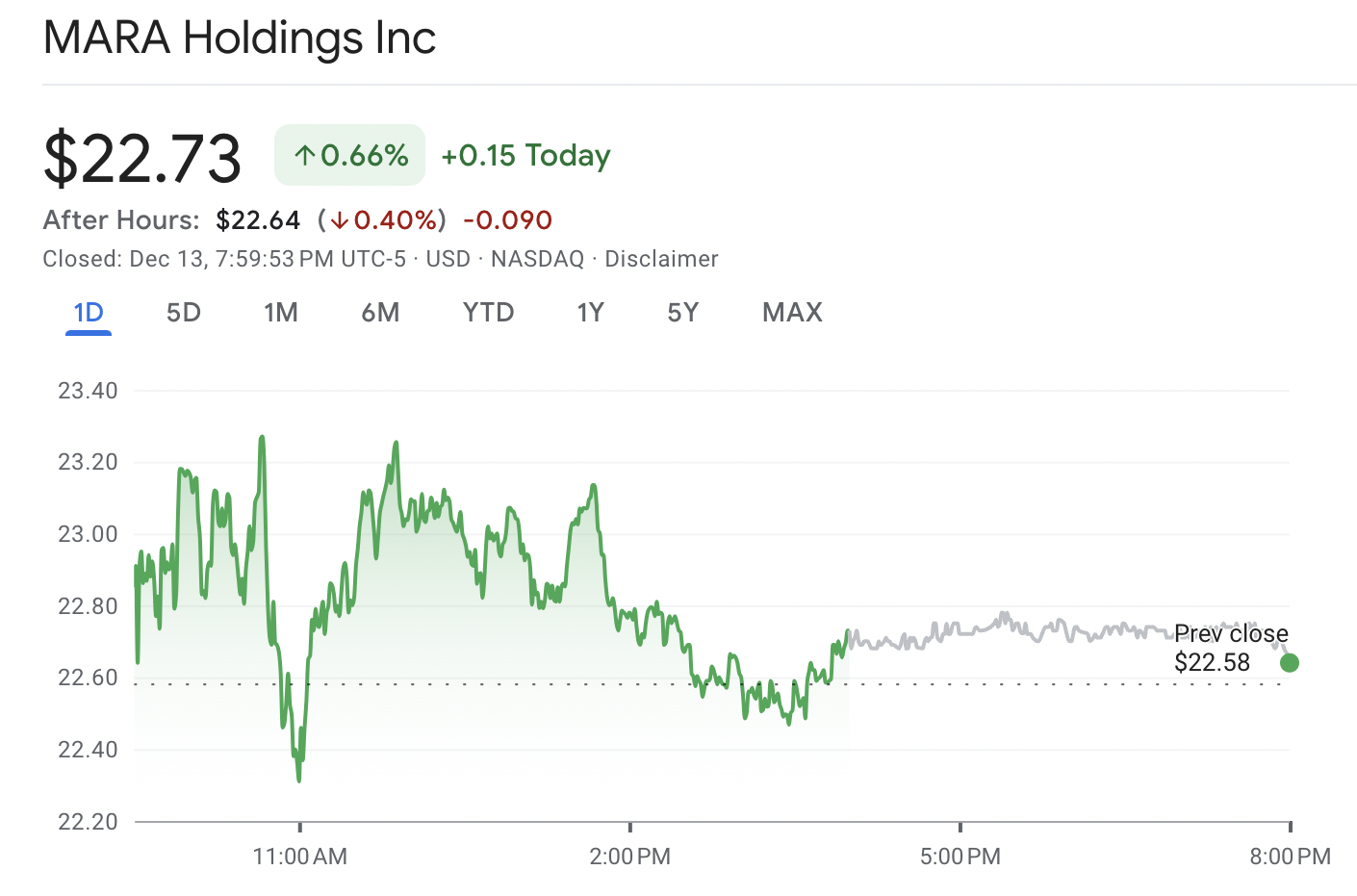Screen dimensions: 1357x896
Task: View the 1Y performance chart
Action: (x=590, y=312)
